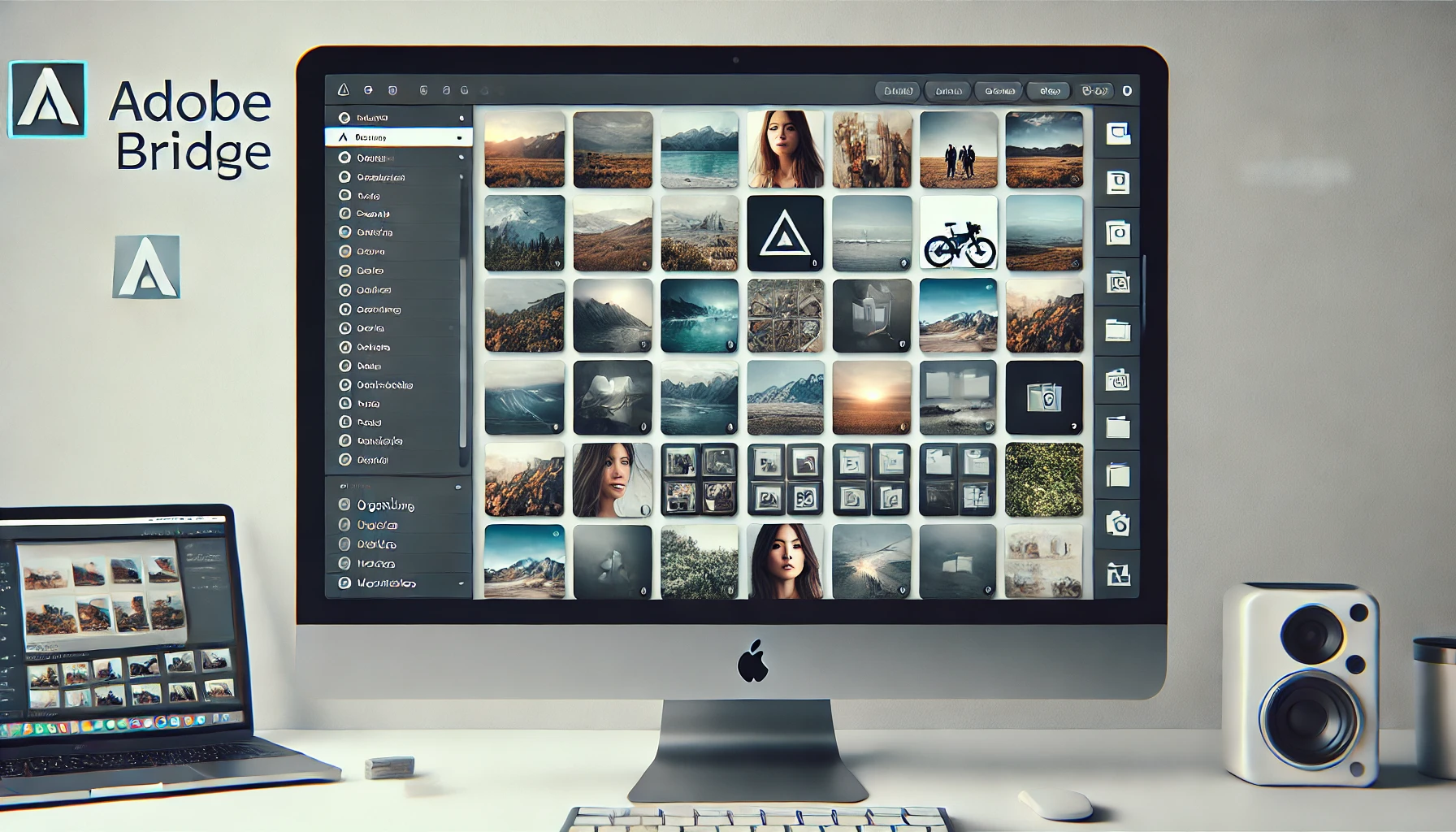Click the first pill button in the top toolbar
Image resolution: width=1456 pixels, height=832 pixels.
coord(898,91)
